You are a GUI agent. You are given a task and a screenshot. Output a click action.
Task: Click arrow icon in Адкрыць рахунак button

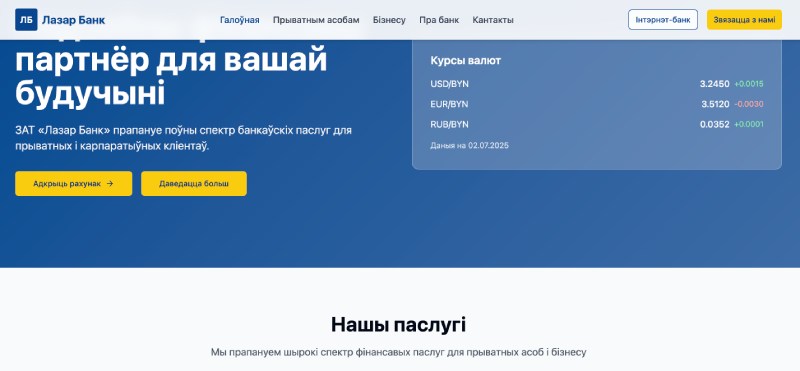point(110,184)
